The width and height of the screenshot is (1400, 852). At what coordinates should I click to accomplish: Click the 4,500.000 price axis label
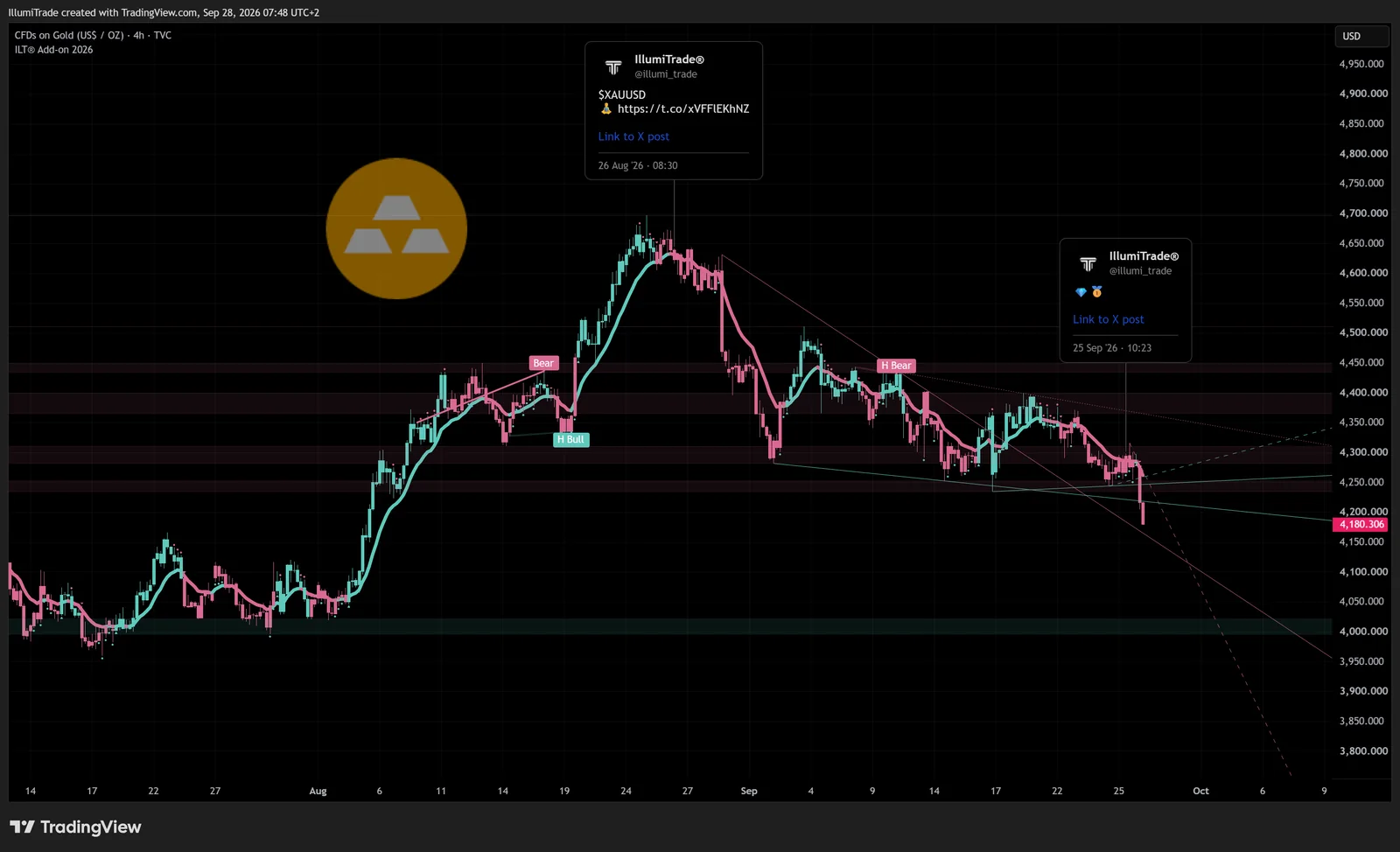pyautogui.click(x=1363, y=332)
